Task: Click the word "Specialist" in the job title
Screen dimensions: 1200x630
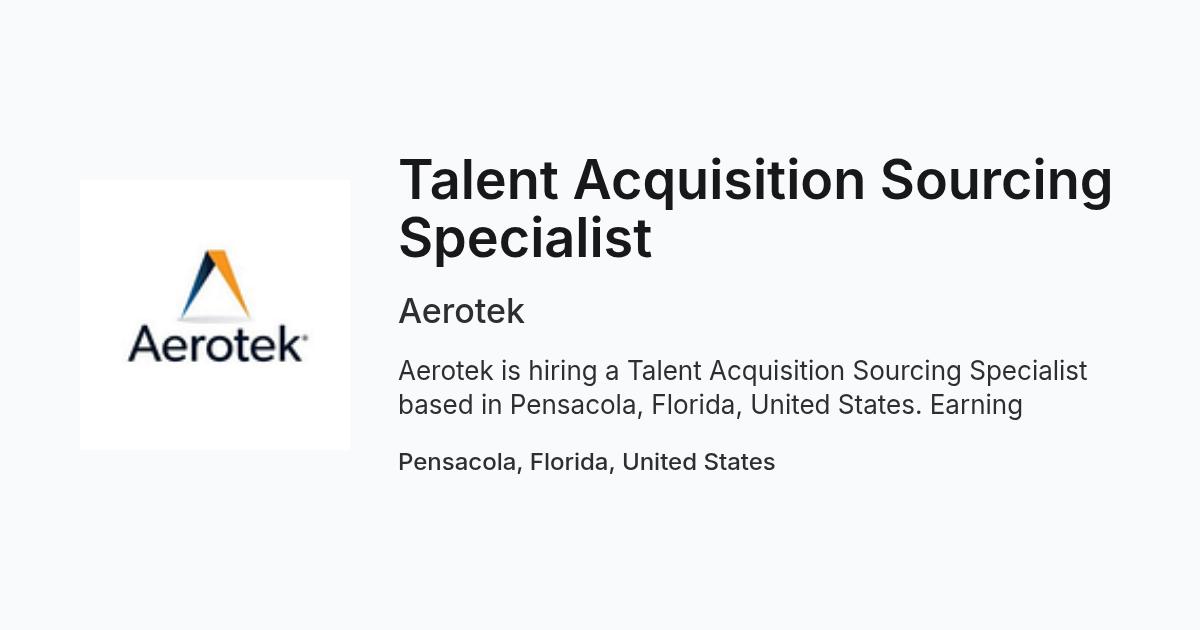Action: 525,238
